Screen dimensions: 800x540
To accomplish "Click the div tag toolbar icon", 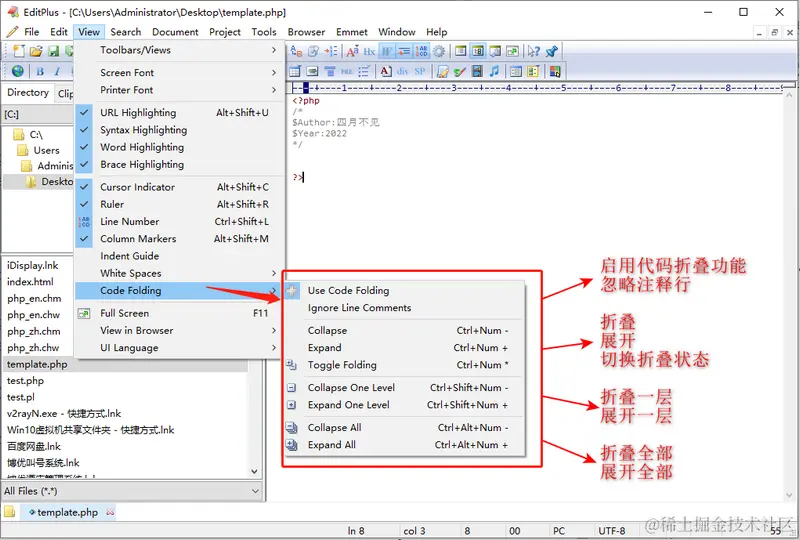I will click(x=403, y=71).
